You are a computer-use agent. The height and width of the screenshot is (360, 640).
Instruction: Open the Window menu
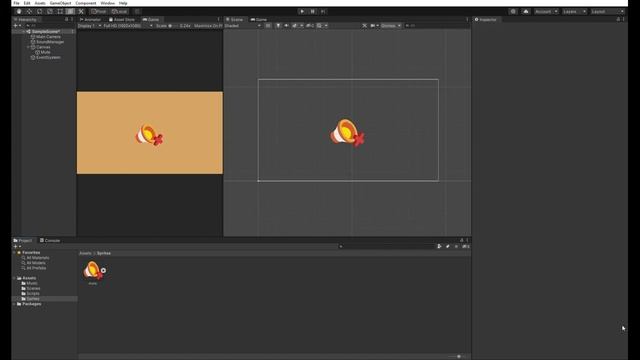pyautogui.click(x=108, y=3)
